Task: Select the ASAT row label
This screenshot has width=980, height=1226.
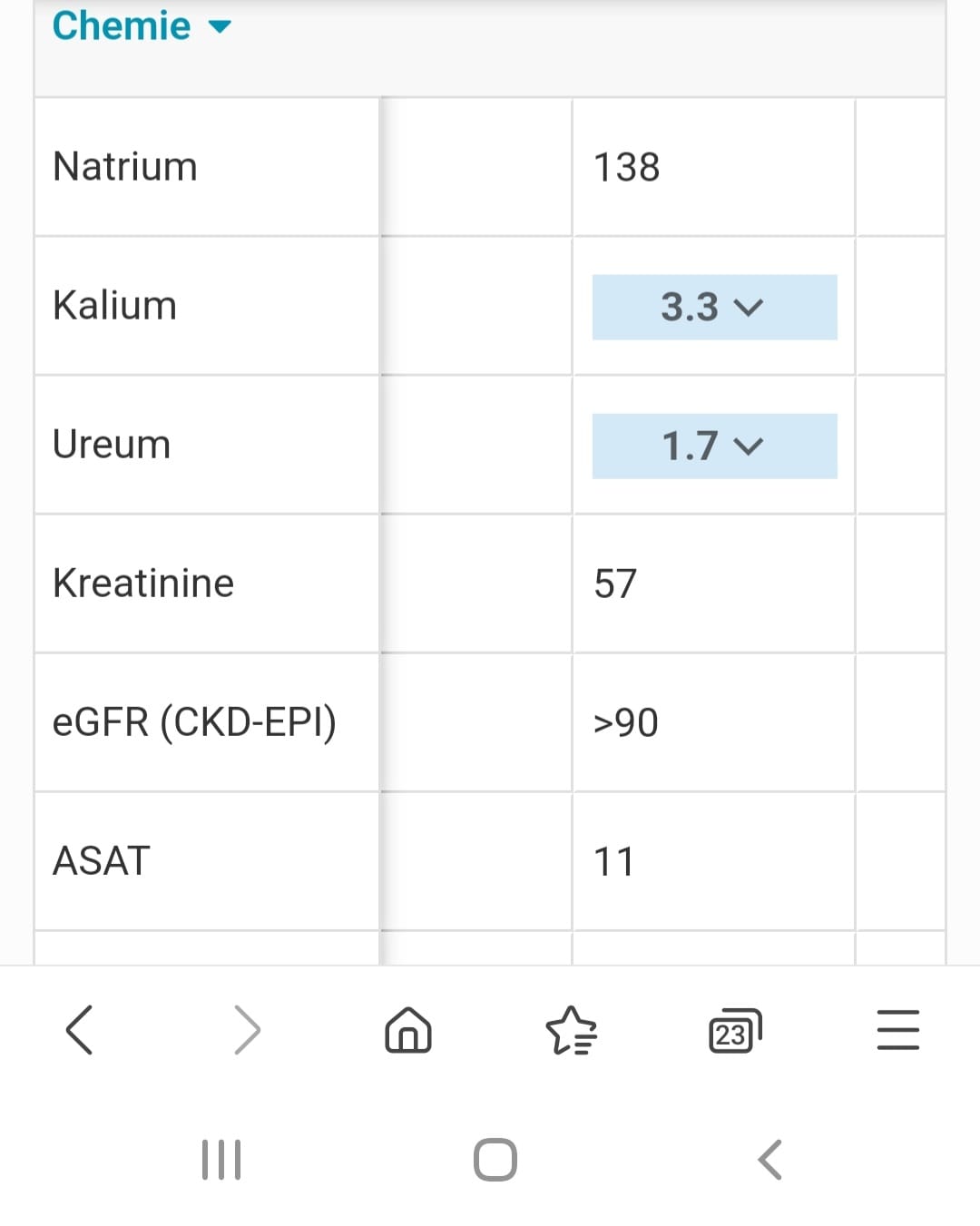Action: pos(102,860)
